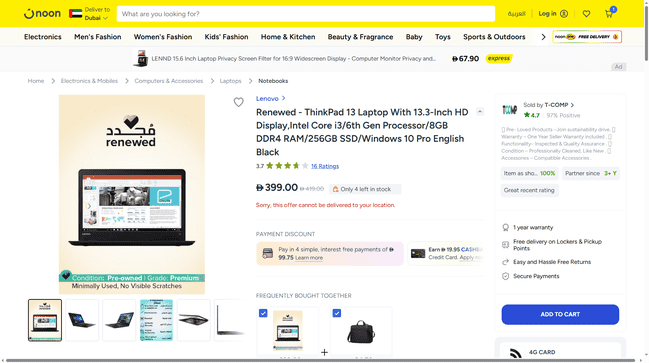The height and width of the screenshot is (363, 649).
Task: Click the Notebooks breadcrumb
Action: click(x=273, y=81)
